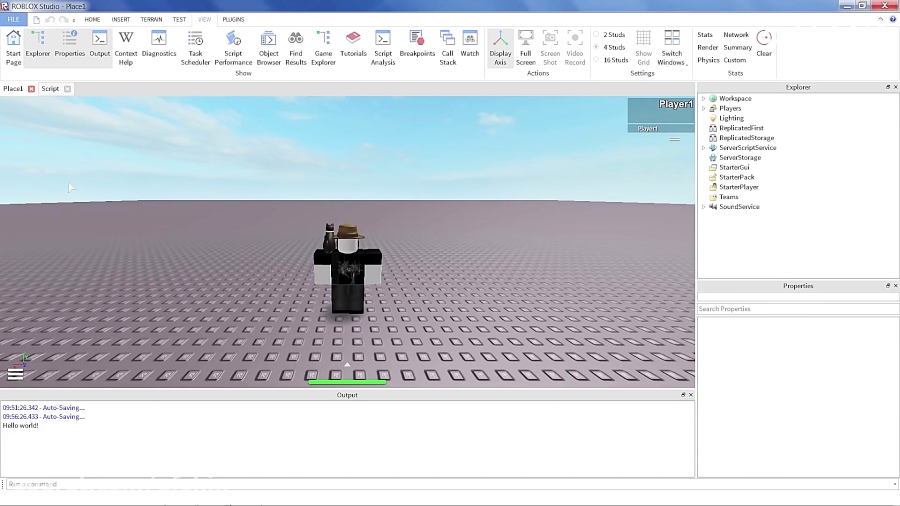Select the 2 Studs grid option
Image resolution: width=900 pixels, height=506 pixels.
610,34
